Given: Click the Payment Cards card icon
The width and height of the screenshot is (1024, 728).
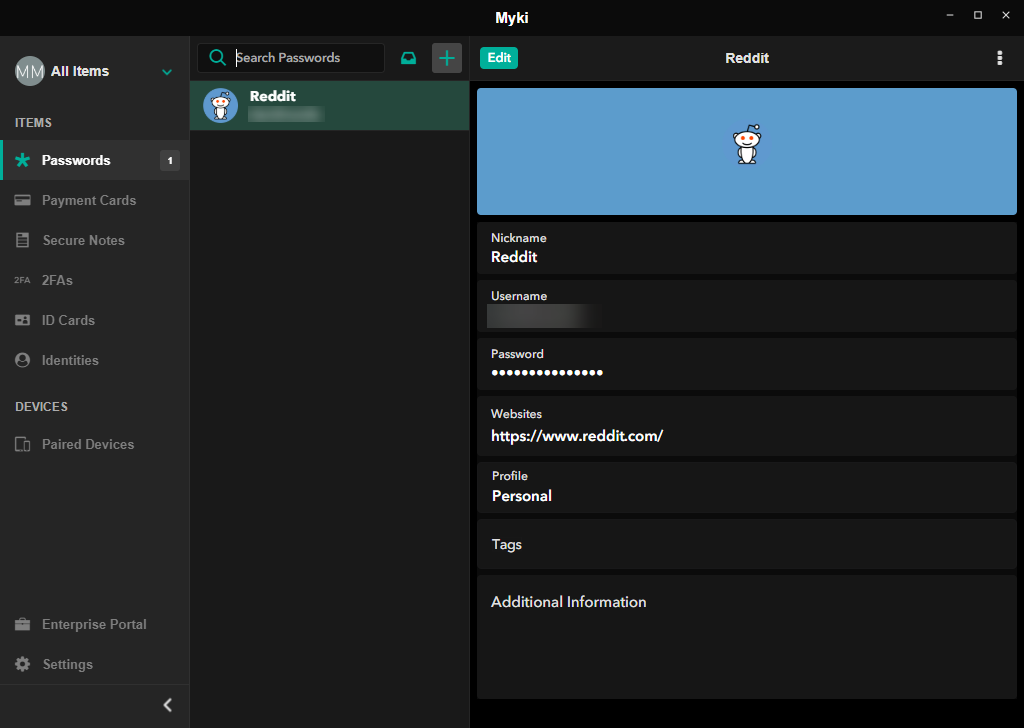Looking at the screenshot, I should (22, 200).
